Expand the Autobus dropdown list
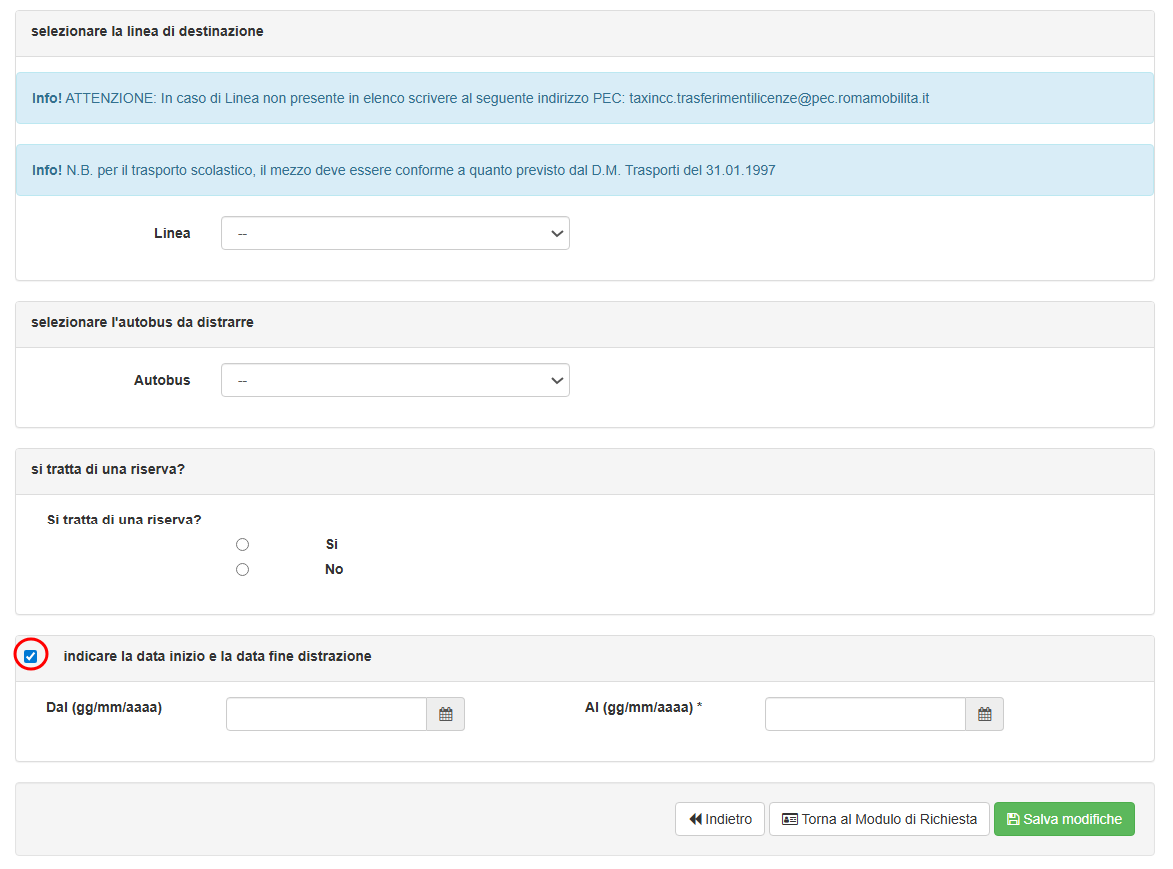Screen dimensions: 1173x869 pos(395,380)
